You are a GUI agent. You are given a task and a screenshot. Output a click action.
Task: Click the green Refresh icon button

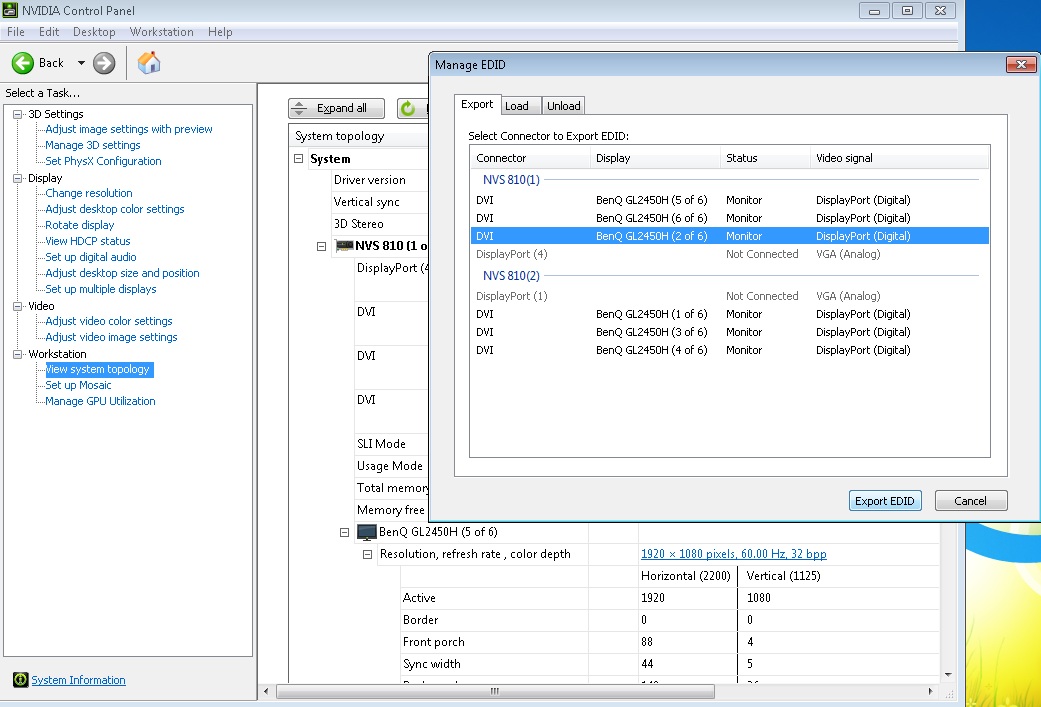(x=408, y=108)
